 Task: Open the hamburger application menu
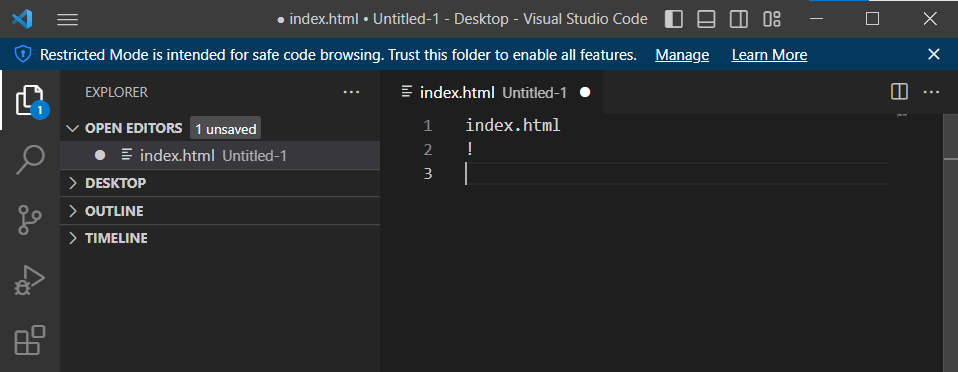click(x=67, y=20)
